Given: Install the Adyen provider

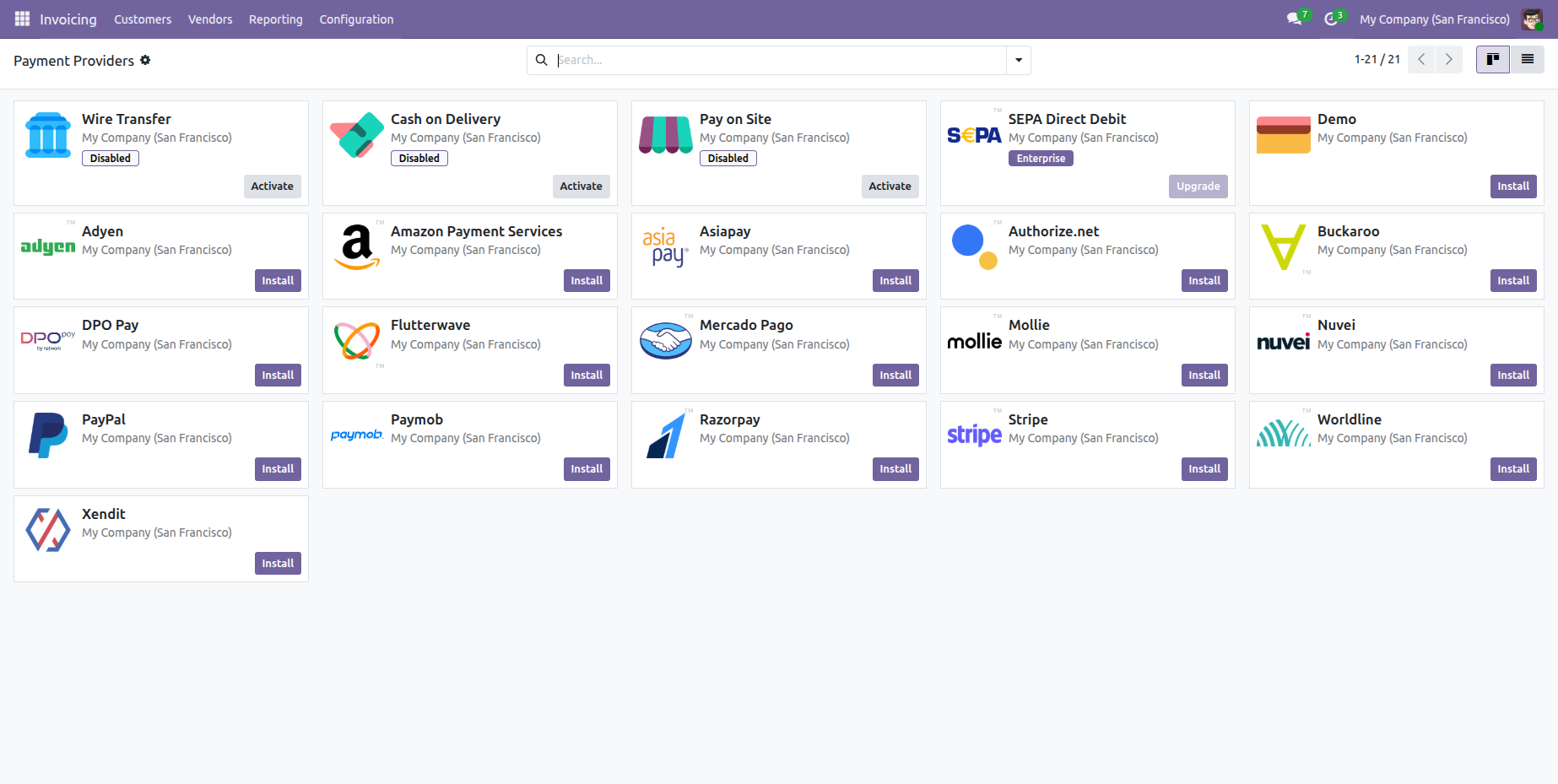Looking at the screenshot, I should coord(278,281).
